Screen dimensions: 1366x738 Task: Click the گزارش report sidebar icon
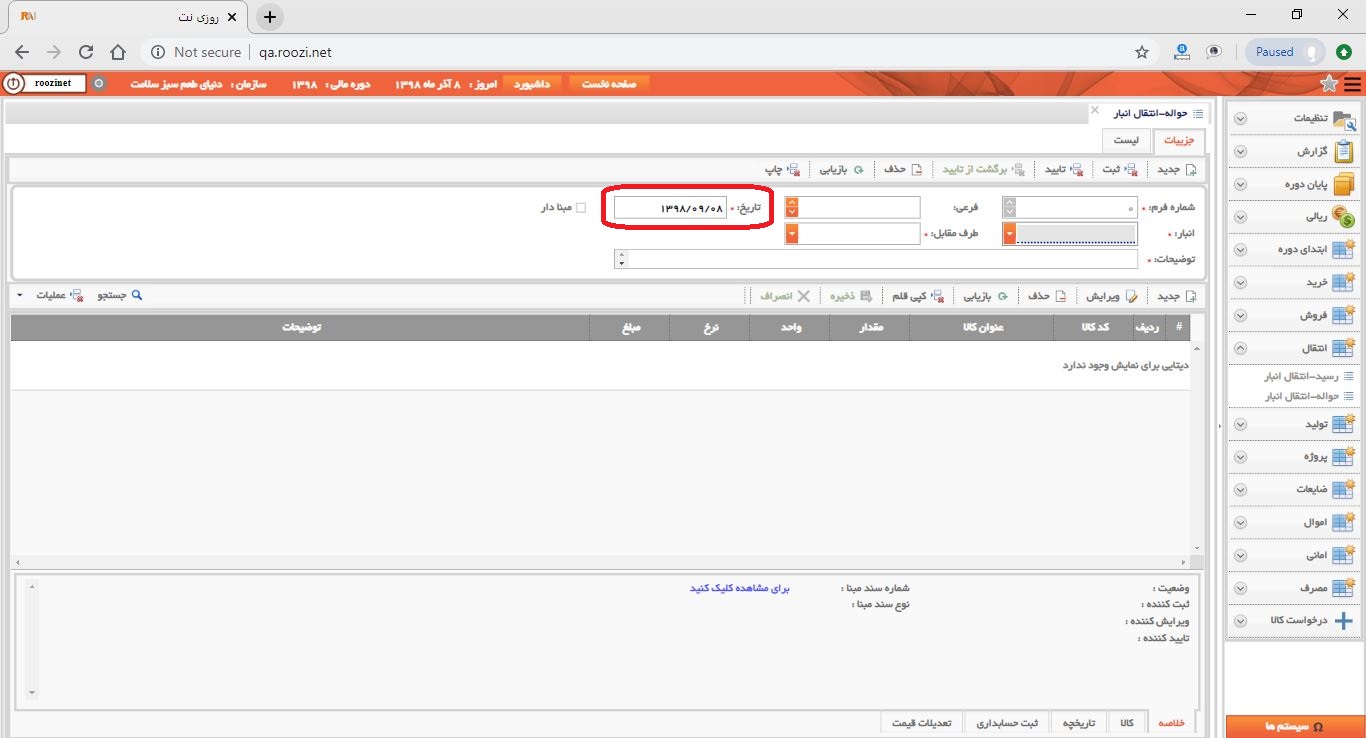[x=1344, y=152]
